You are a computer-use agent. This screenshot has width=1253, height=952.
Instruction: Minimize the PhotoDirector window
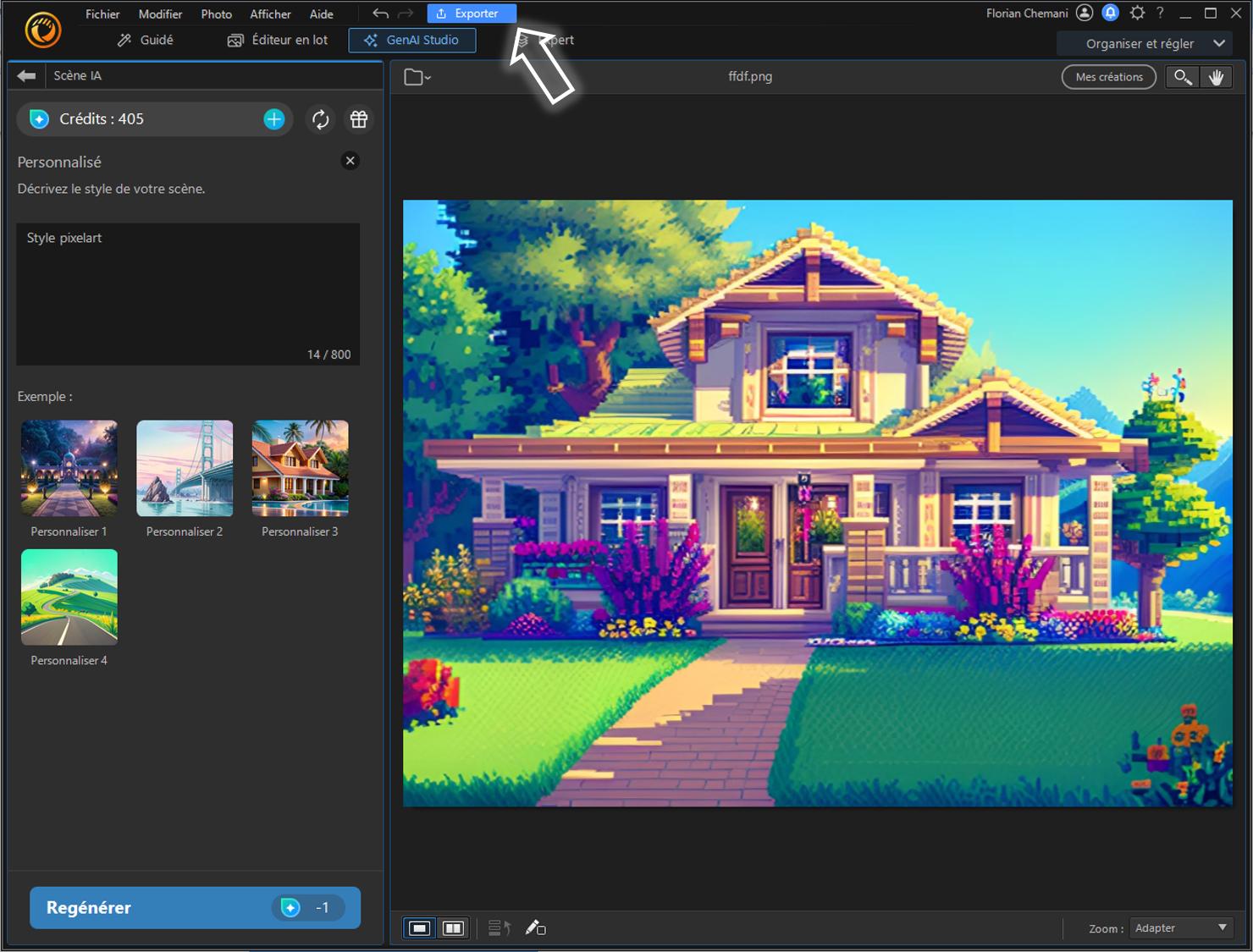1185,14
